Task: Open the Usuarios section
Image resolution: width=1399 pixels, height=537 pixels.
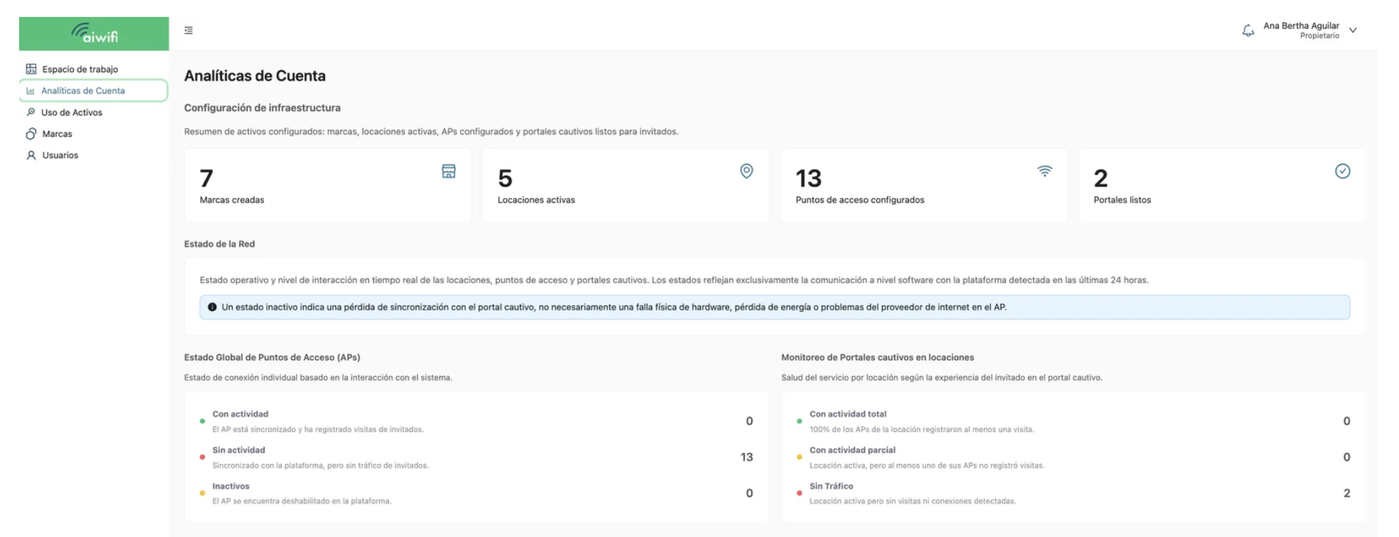Action: click(x=60, y=156)
